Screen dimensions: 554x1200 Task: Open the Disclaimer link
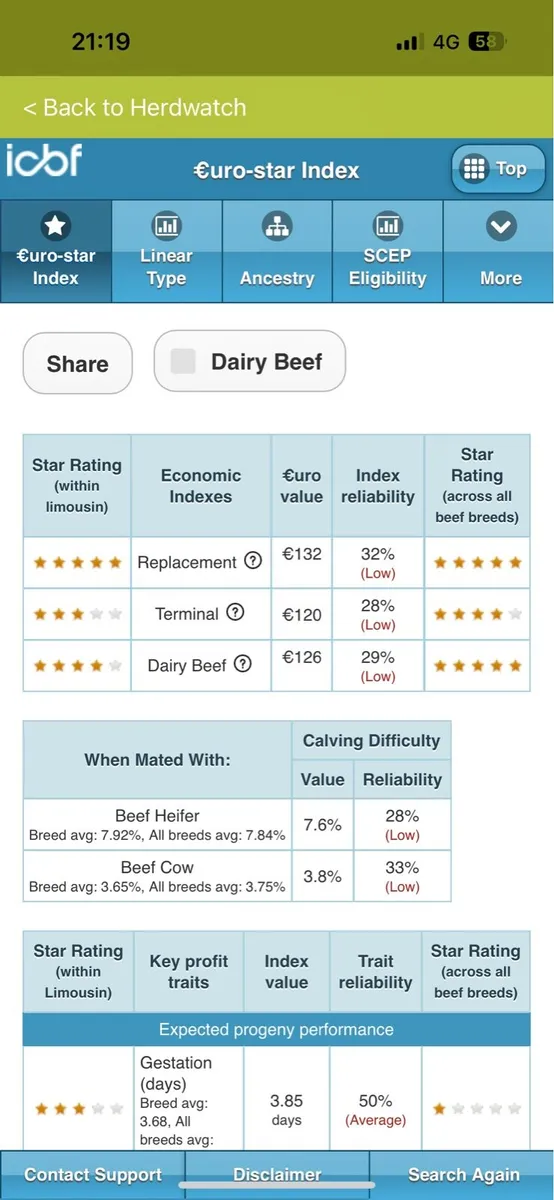click(x=277, y=1175)
